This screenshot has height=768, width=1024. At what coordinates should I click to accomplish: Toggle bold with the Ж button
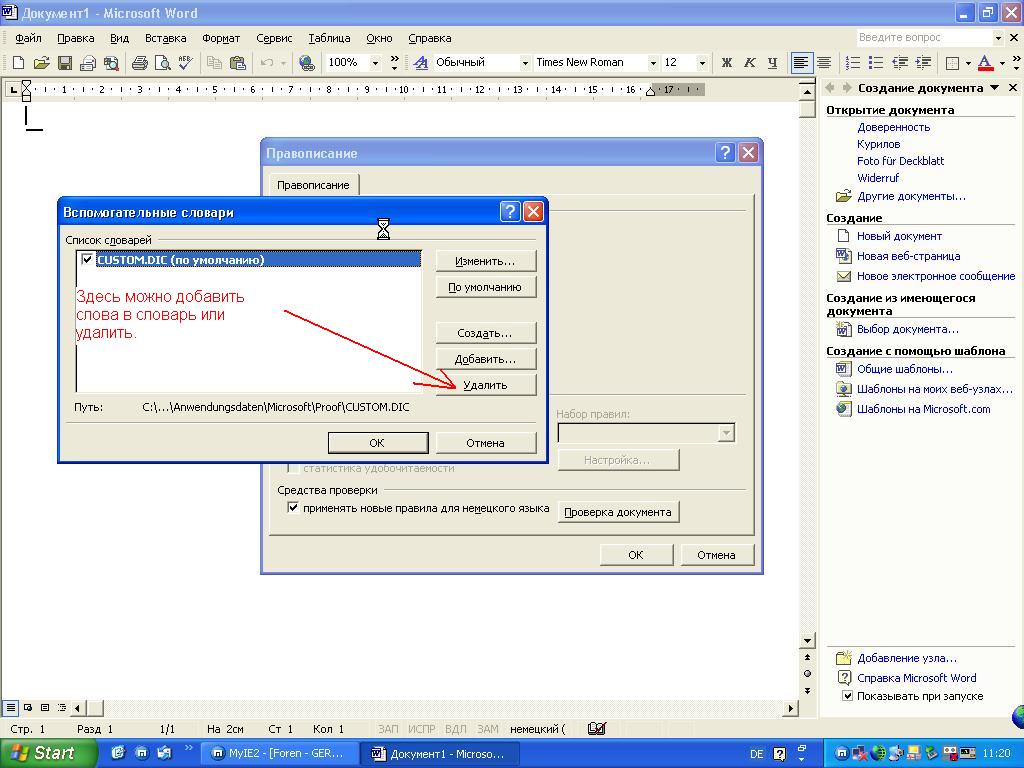tap(726, 63)
